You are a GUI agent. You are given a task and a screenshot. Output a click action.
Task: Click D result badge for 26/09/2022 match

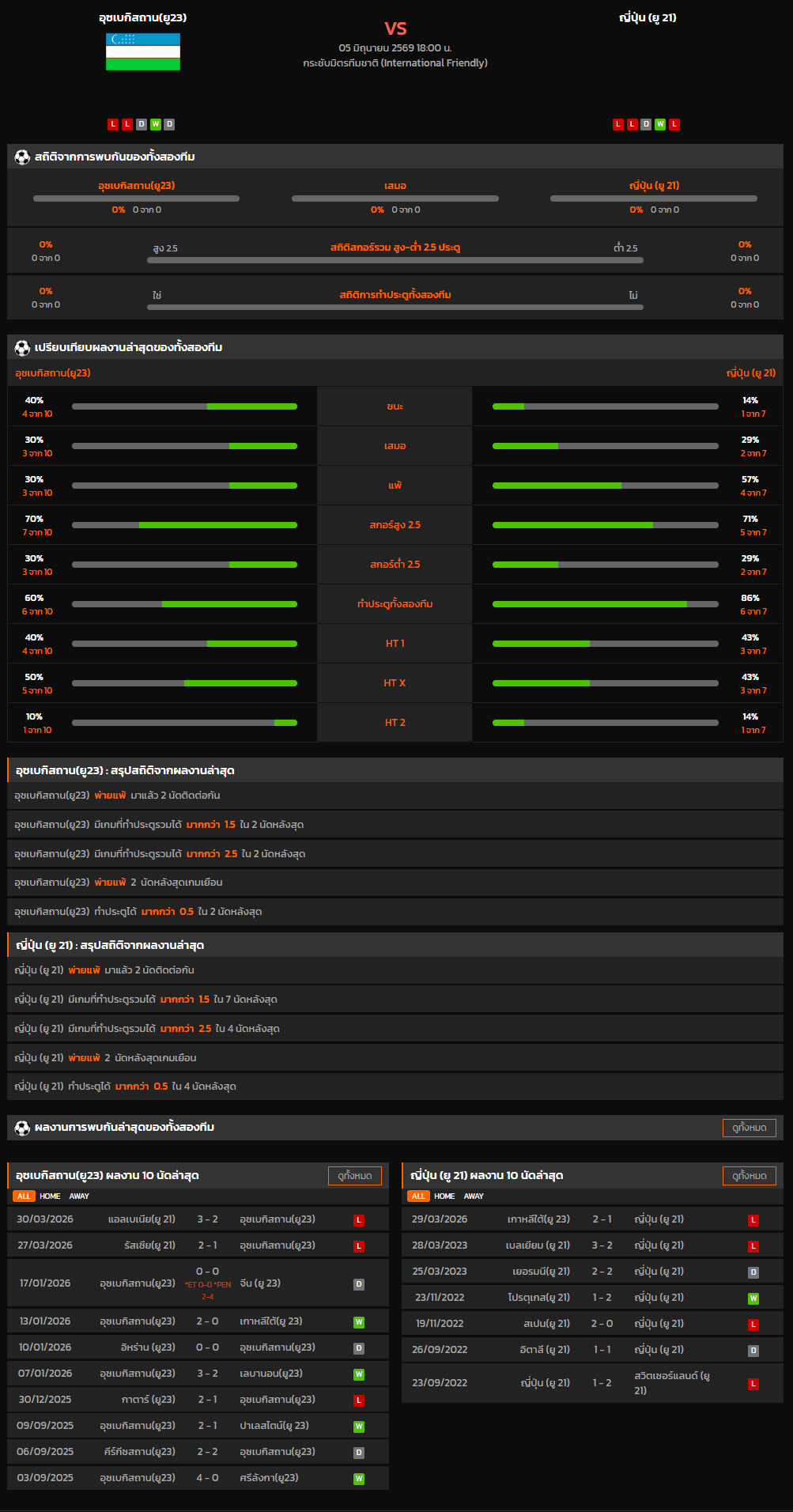pyautogui.click(x=753, y=1351)
